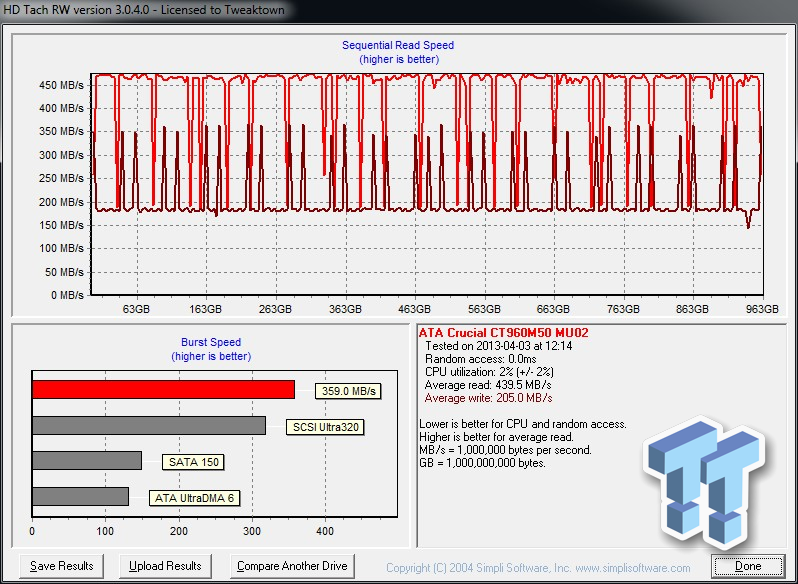The width and height of the screenshot is (798, 584).
Task: Click the 300 MB/s axis label
Action: pyautogui.click(x=61, y=155)
